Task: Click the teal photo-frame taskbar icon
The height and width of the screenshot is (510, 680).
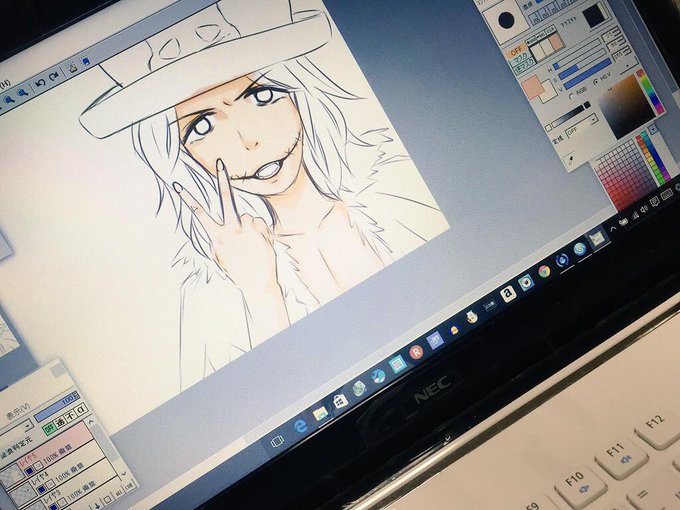Action: click(x=397, y=364)
